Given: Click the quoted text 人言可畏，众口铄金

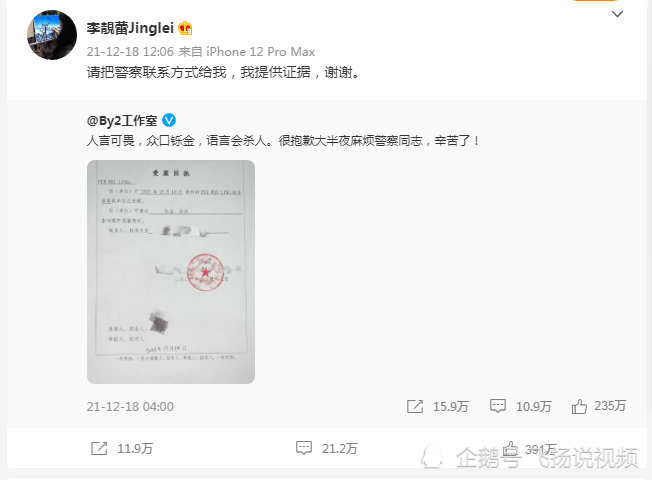Looking at the screenshot, I should point(141,141).
